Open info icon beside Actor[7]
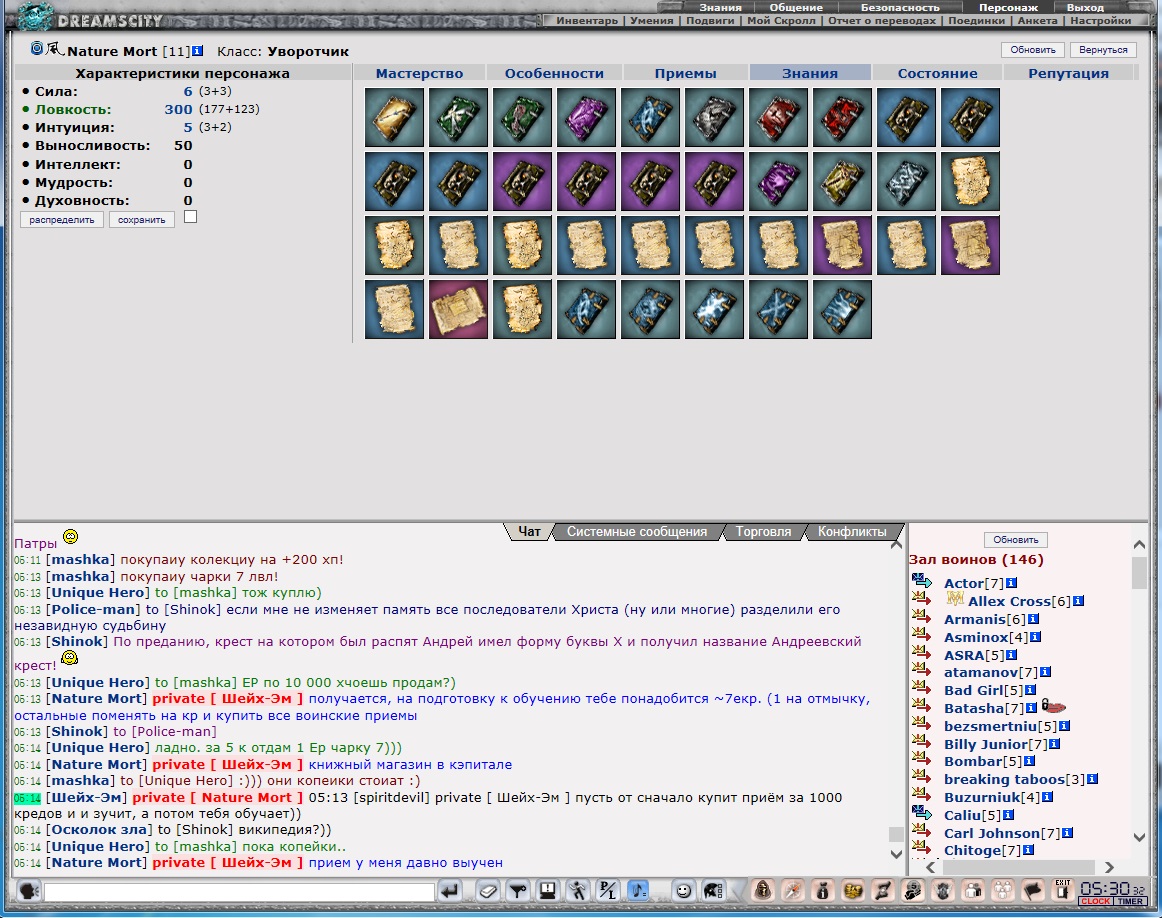 1012,583
